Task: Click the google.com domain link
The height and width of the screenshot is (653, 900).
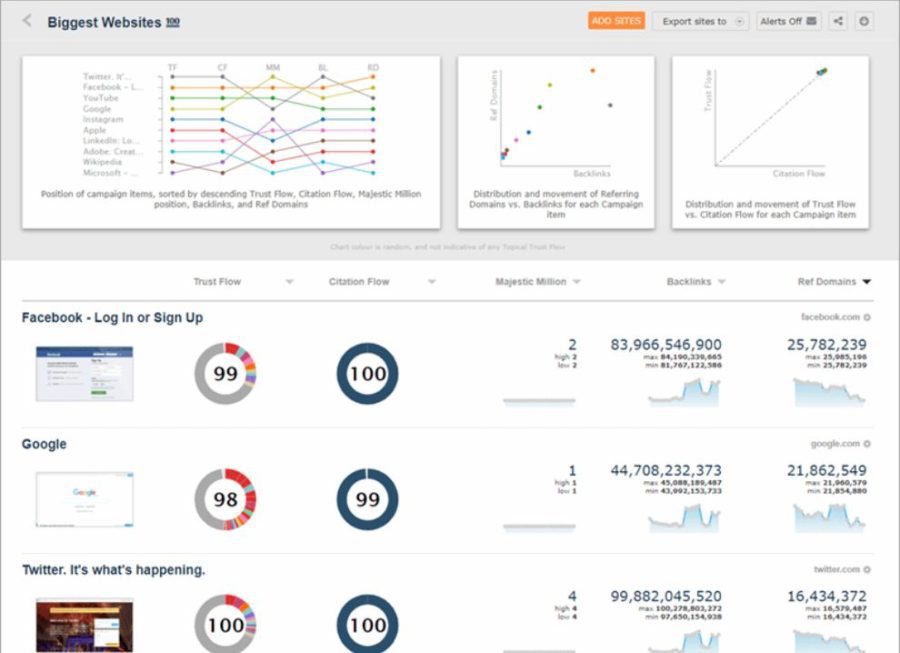Action: (x=835, y=444)
